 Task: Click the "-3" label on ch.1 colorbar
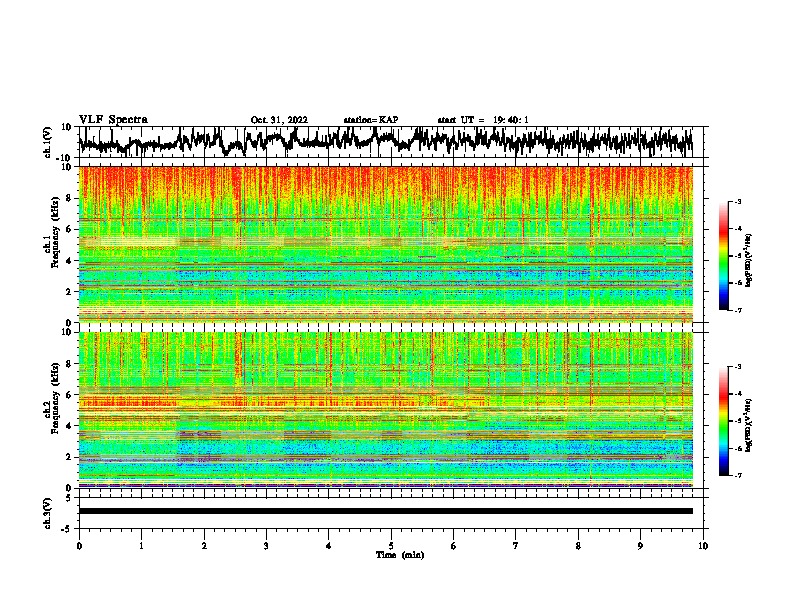[x=737, y=201]
